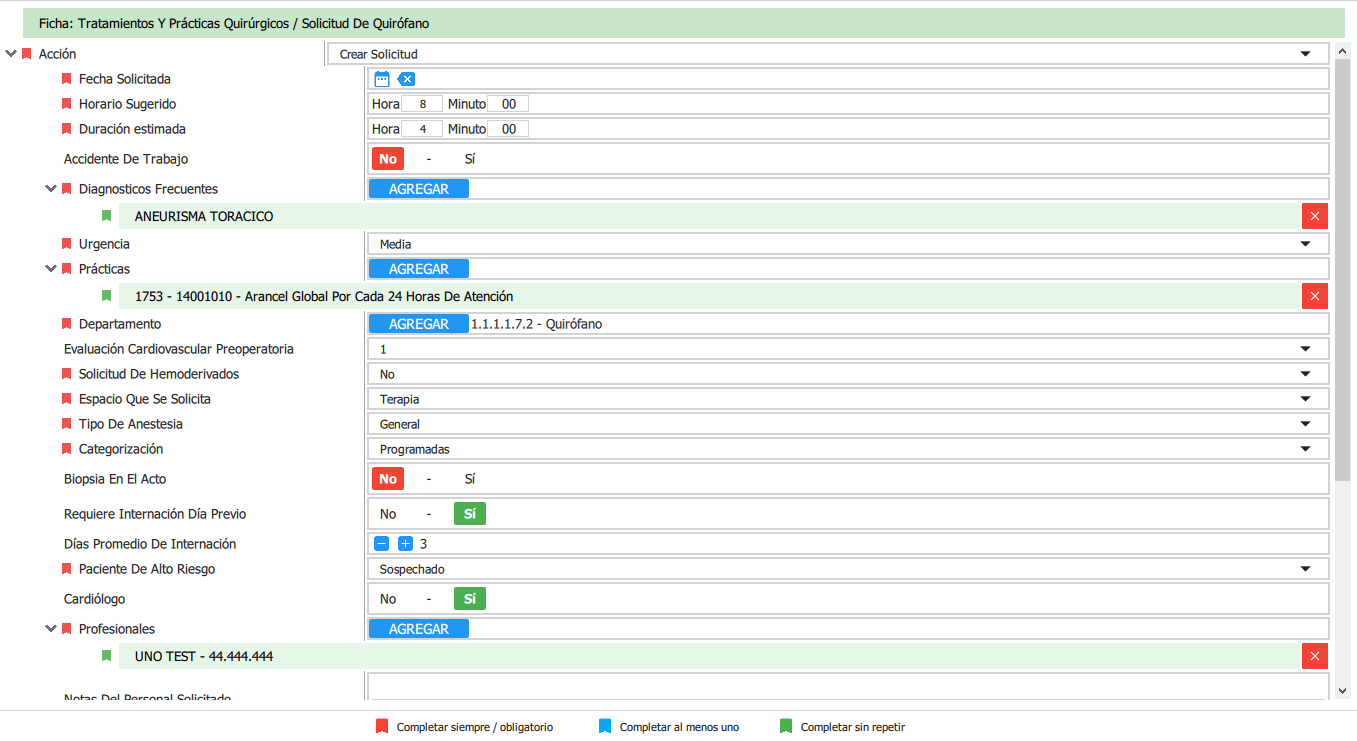Image resolution: width=1357 pixels, height=741 pixels.
Task: Click AGREGAR for Departamento
Action: coord(418,324)
